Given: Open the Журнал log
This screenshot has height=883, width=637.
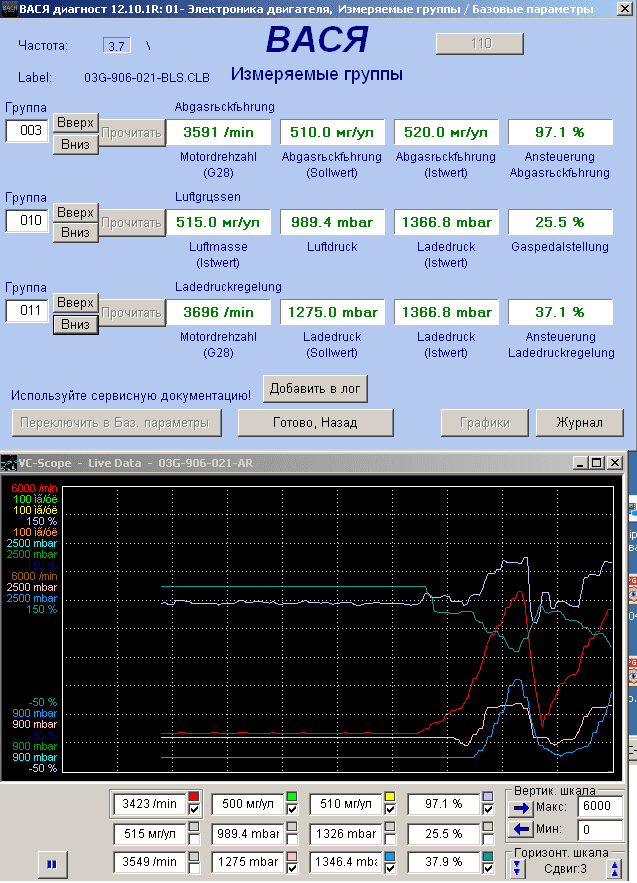Looking at the screenshot, I should [579, 422].
